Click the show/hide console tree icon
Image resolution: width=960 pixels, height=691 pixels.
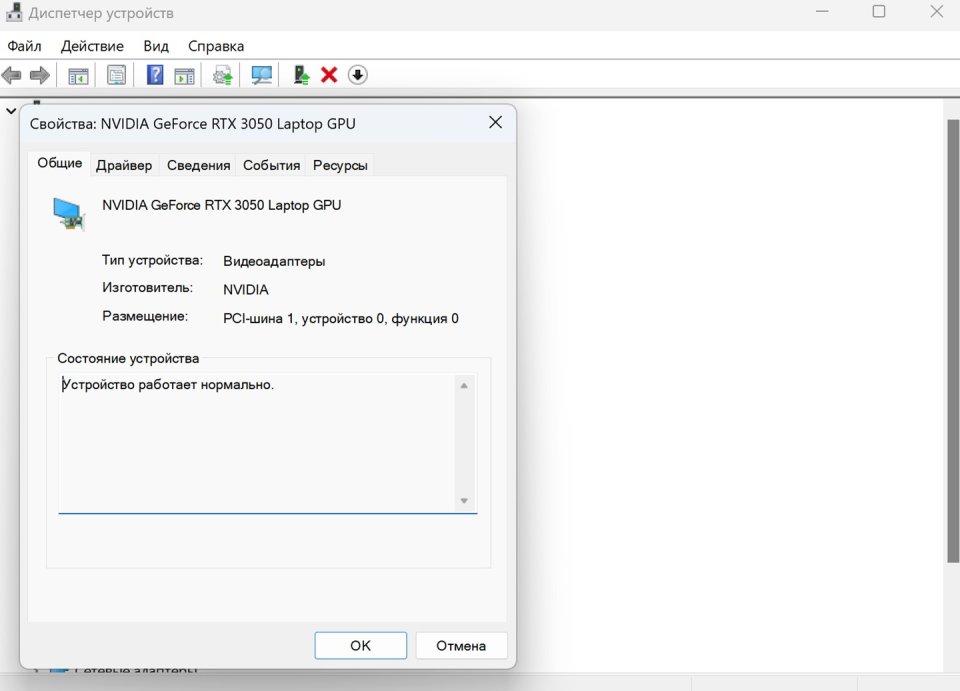coord(78,75)
